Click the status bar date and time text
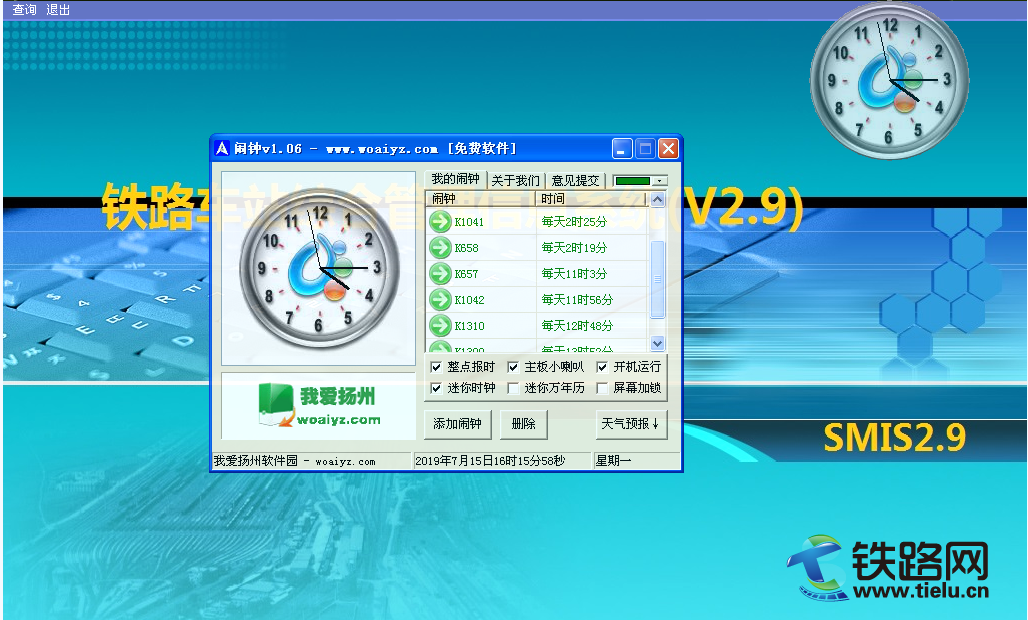Image resolution: width=1028 pixels, height=620 pixels. [x=490, y=461]
